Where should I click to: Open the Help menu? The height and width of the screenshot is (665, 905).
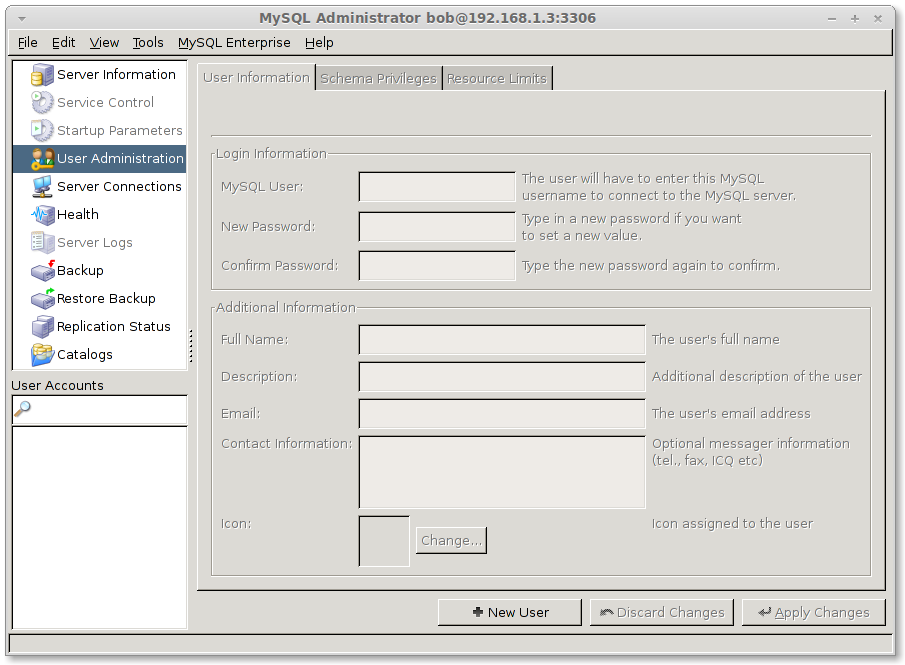pyautogui.click(x=319, y=43)
